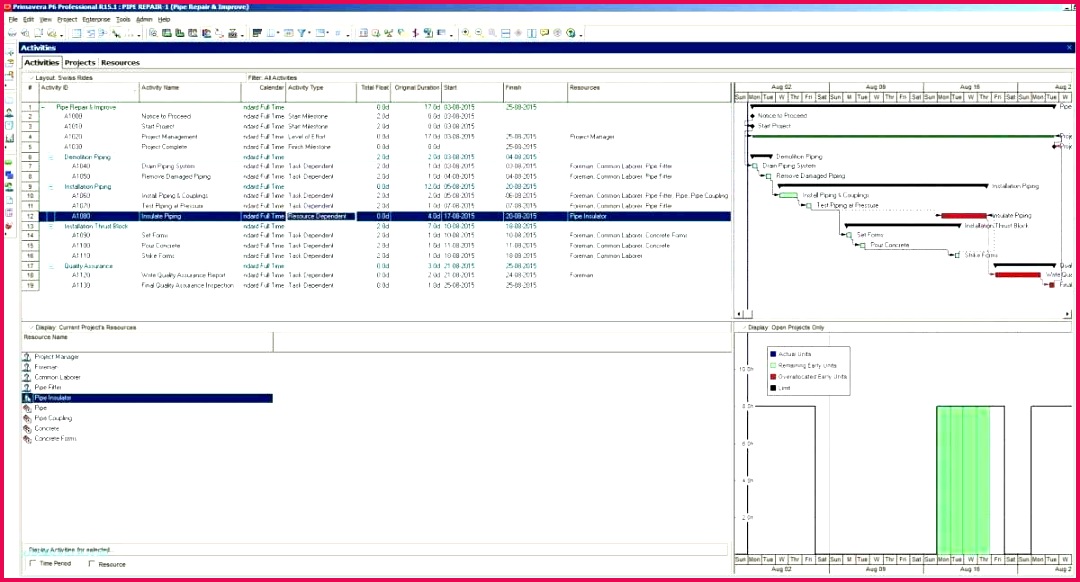The height and width of the screenshot is (582, 1080).
Task: Click the blue overlapping squares sidebar icon
Action: click(10, 175)
